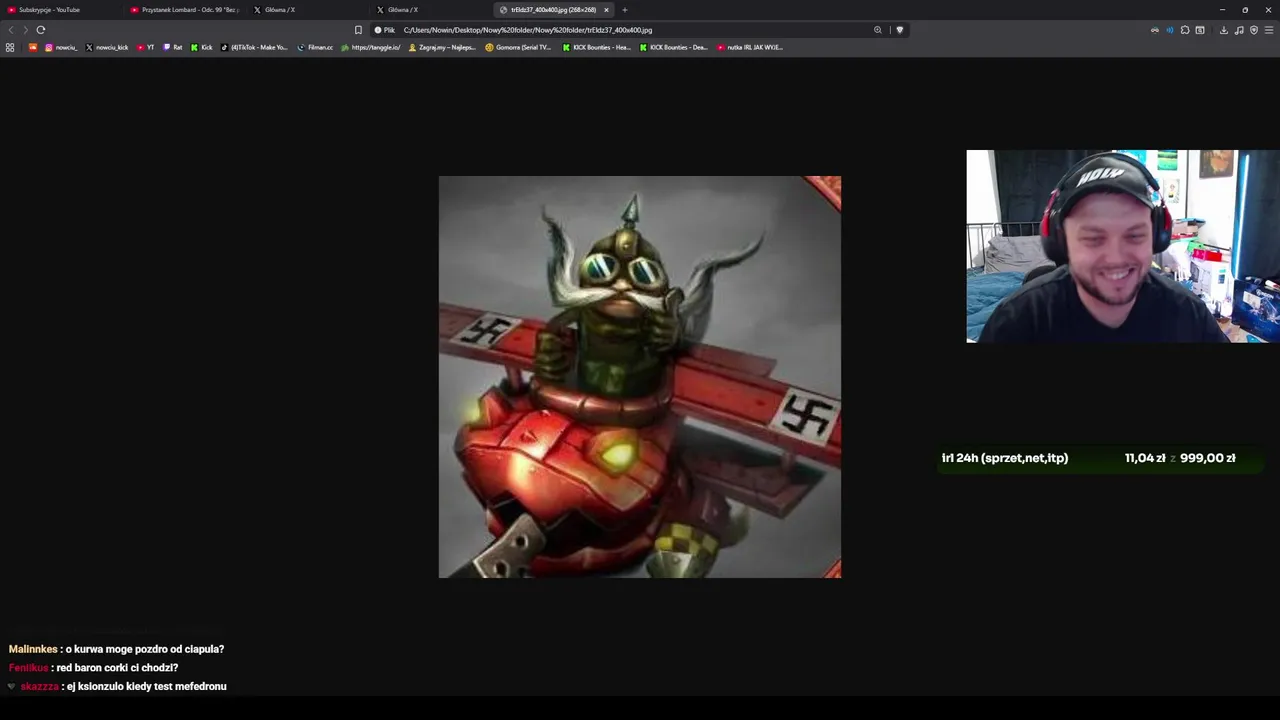
Task: Zoom the page with the magnifier icon
Action: pos(878,30)
